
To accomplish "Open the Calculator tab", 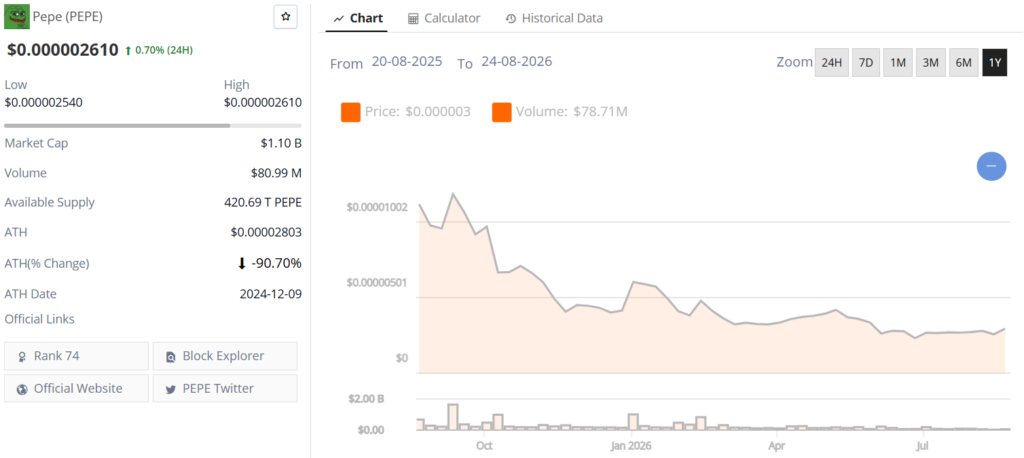I will (444, 18).
